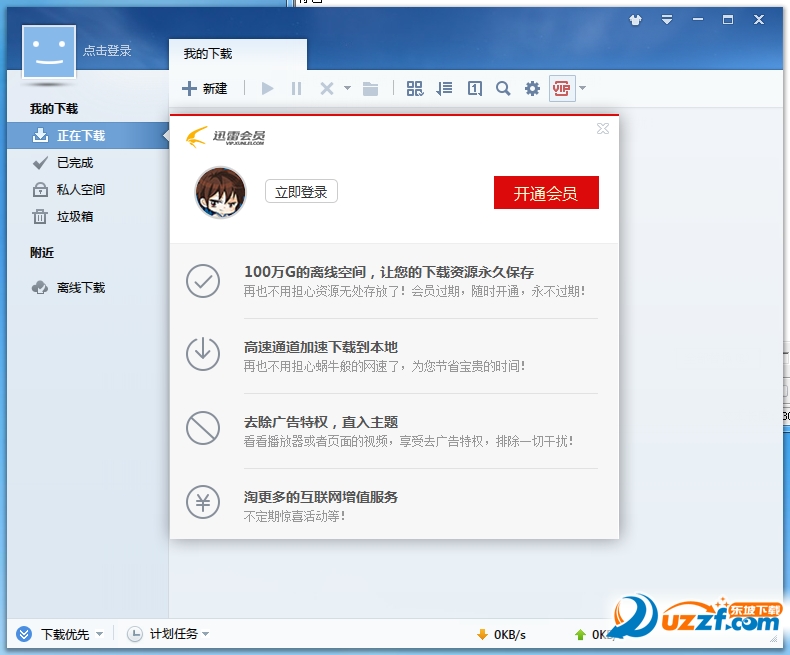Expand the dropdown arrow beside VIP icon
The image size is (790, 655).
pos(582,88)
